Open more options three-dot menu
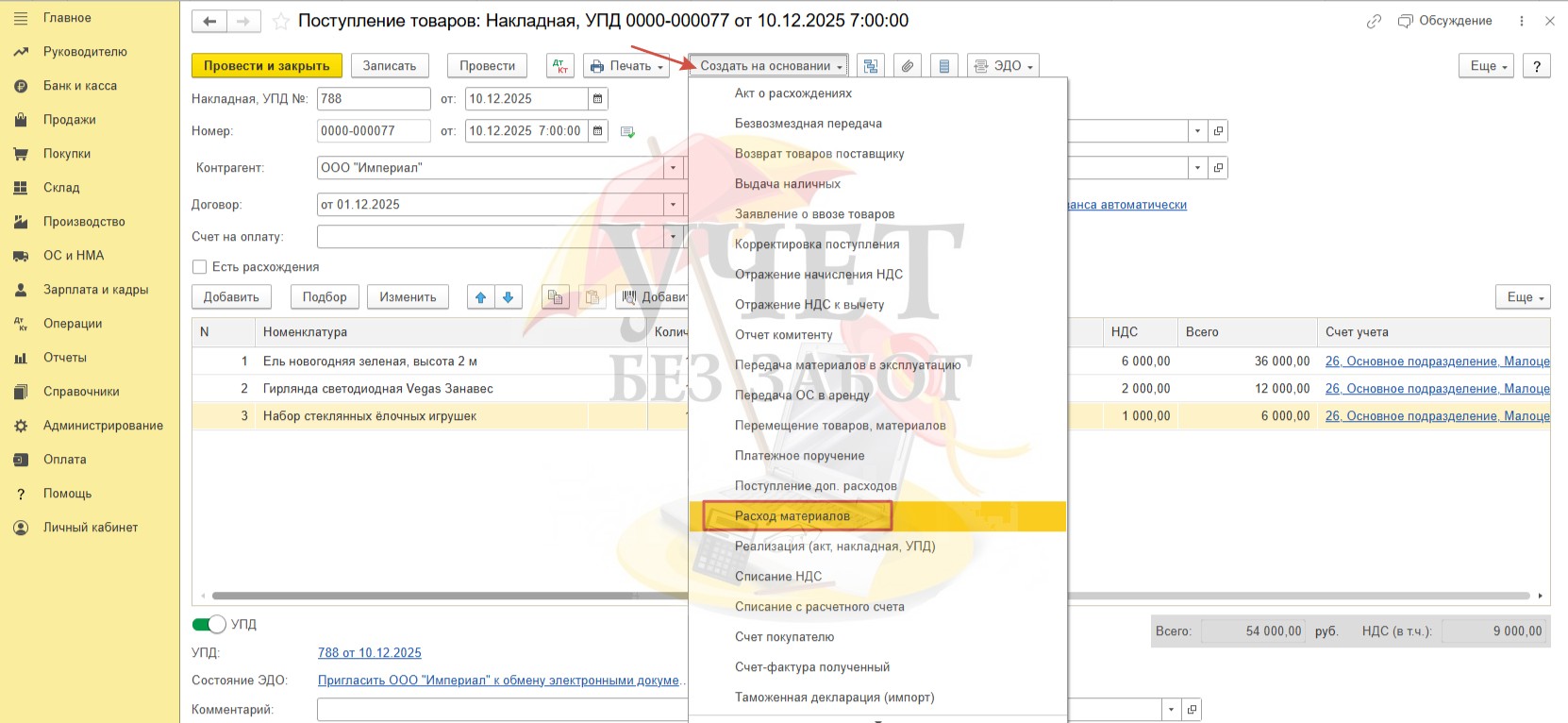1568x723 pixels. pos(1522,21)
